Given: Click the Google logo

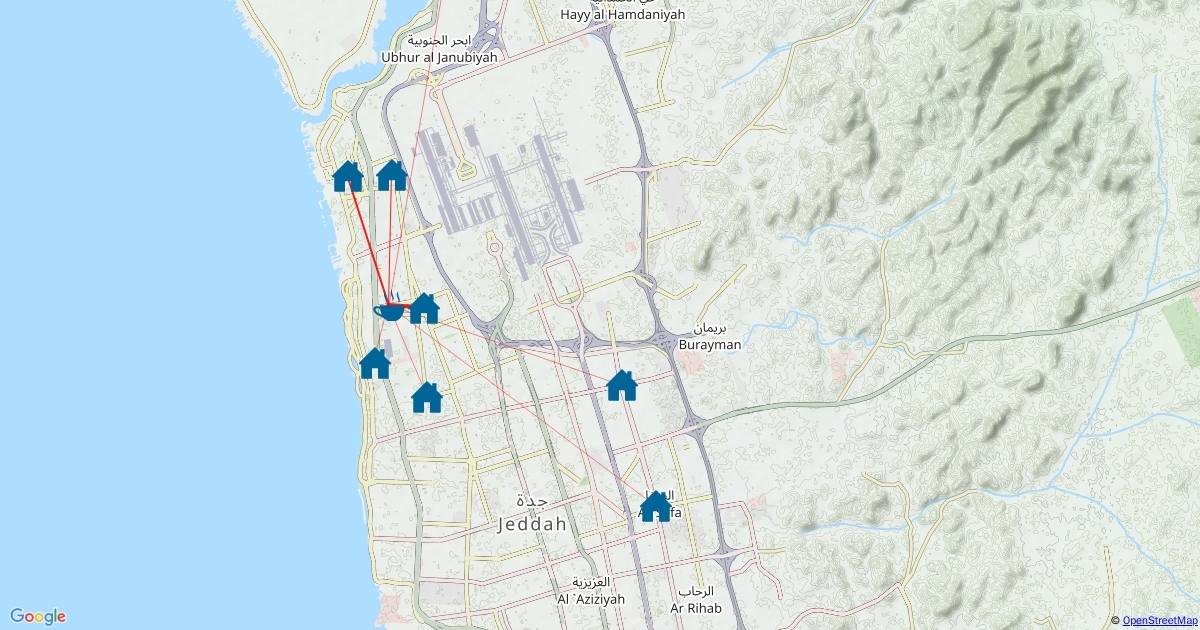Looking at the screenshot, I should click(38, 616).
